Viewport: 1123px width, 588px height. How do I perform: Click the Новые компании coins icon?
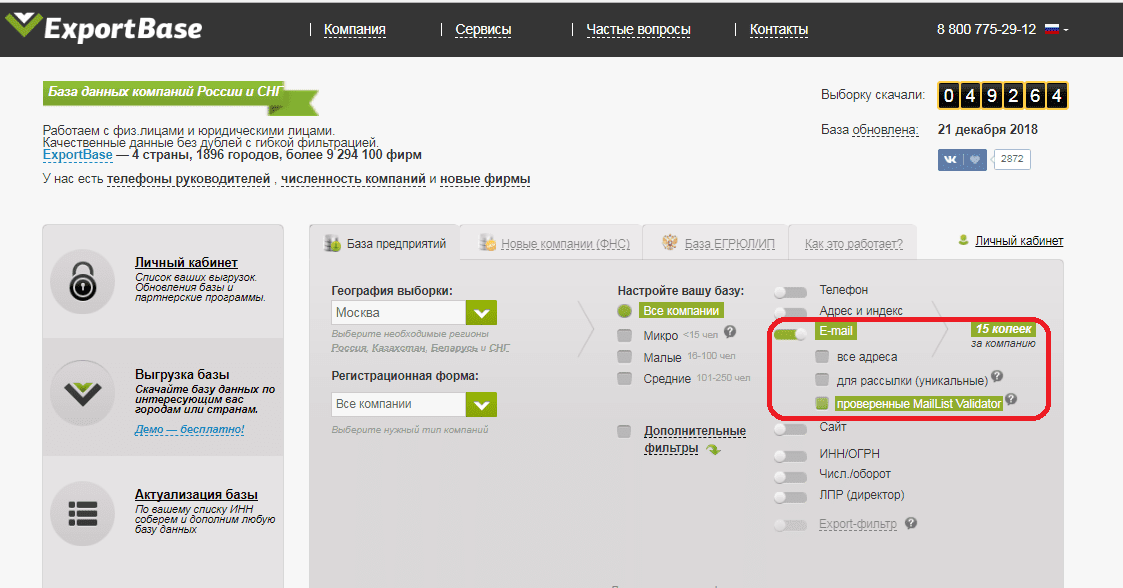(488, 243)
